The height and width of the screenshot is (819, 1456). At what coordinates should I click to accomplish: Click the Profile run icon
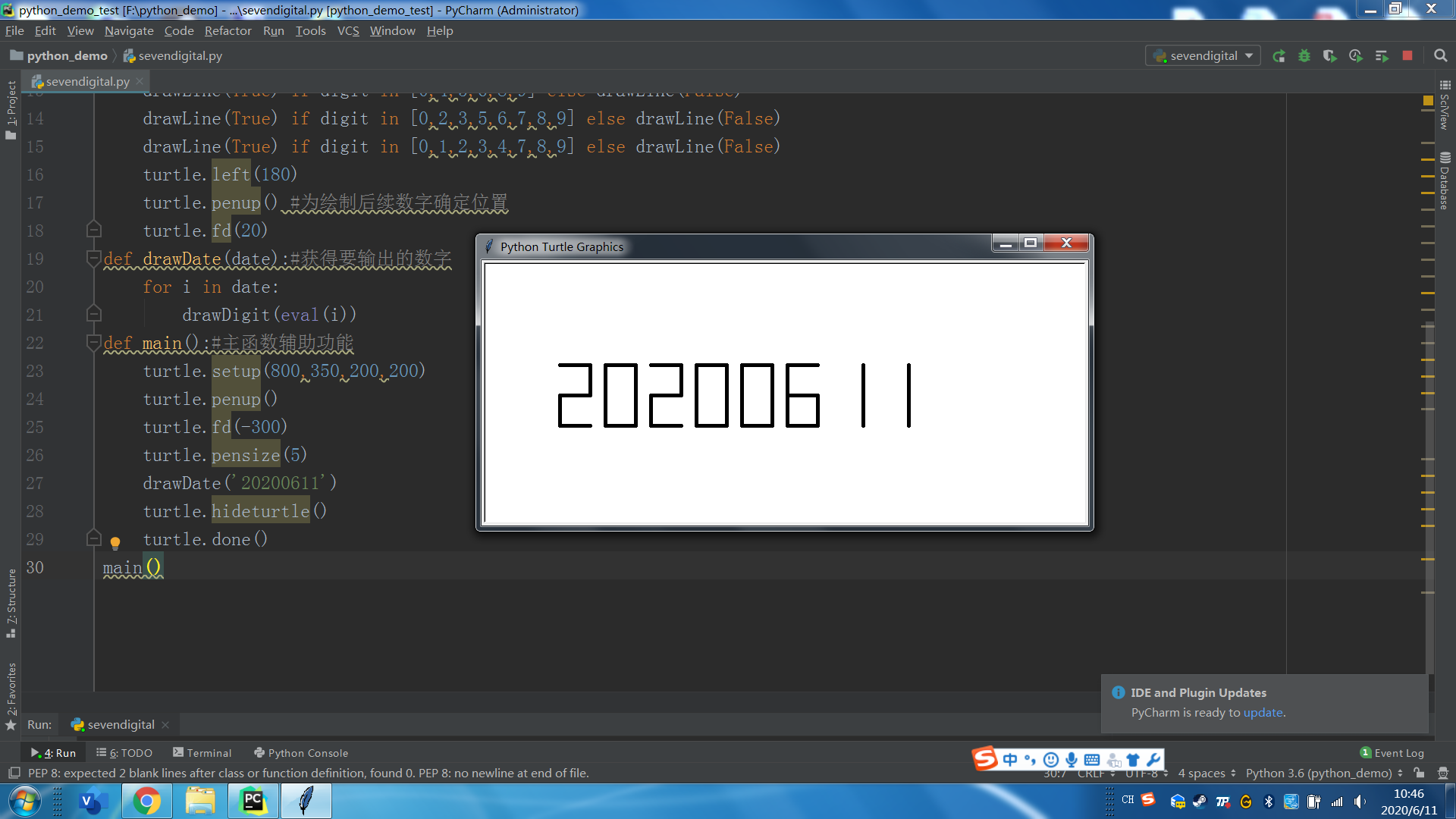1356,56
